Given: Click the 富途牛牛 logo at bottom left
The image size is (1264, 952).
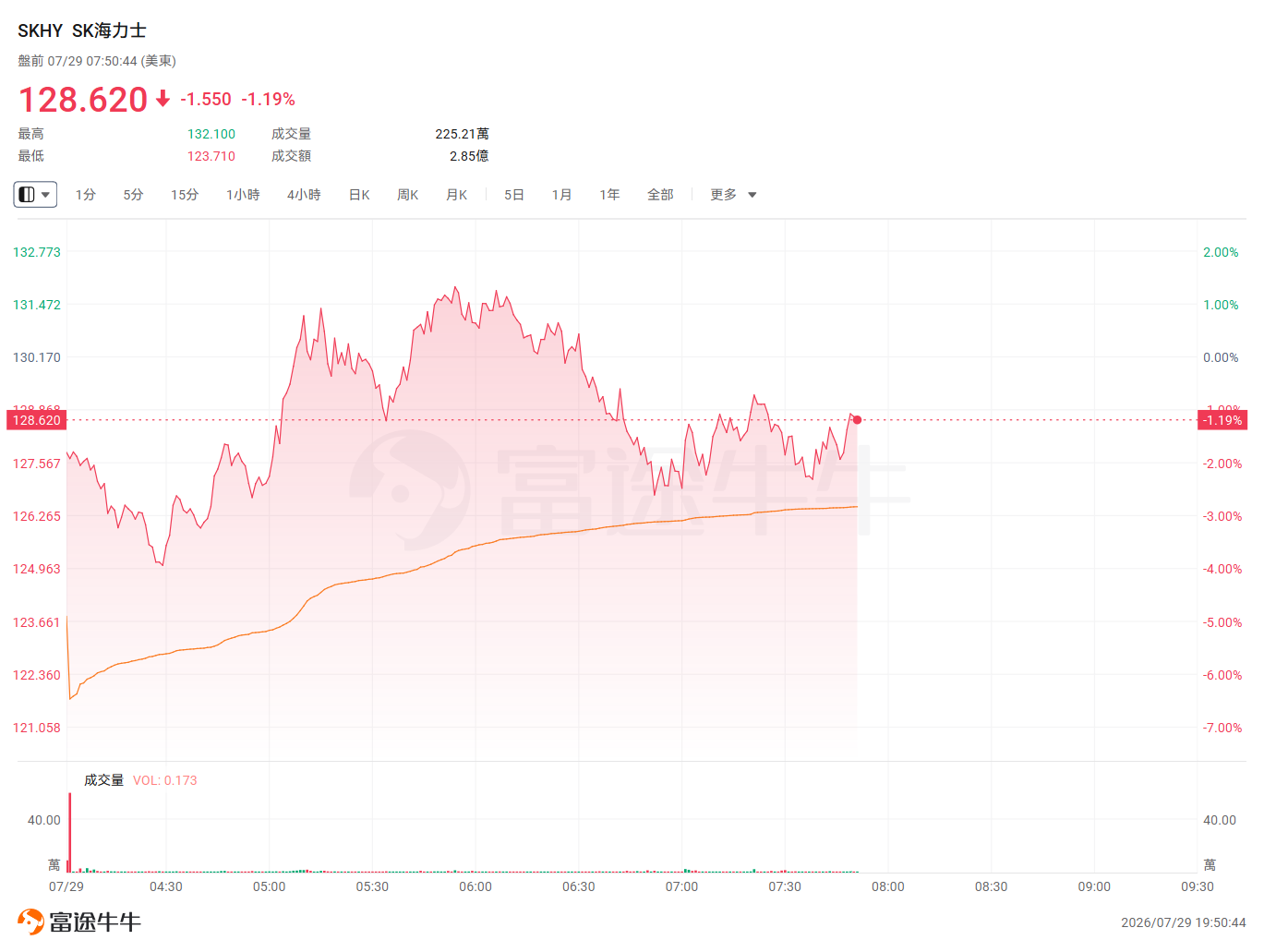Looking at the screenshot, I should 79,922.
